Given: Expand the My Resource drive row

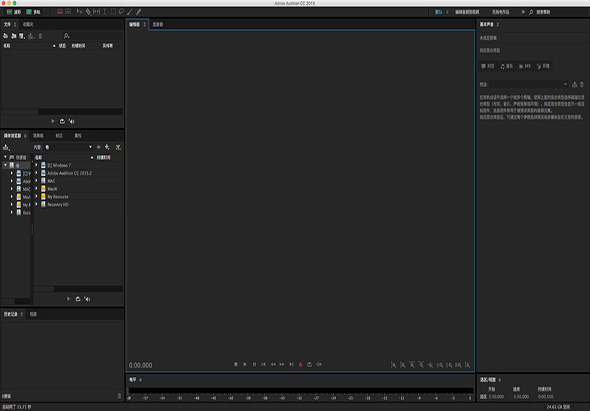Looking at the screenshot, I should click(36, 196).
